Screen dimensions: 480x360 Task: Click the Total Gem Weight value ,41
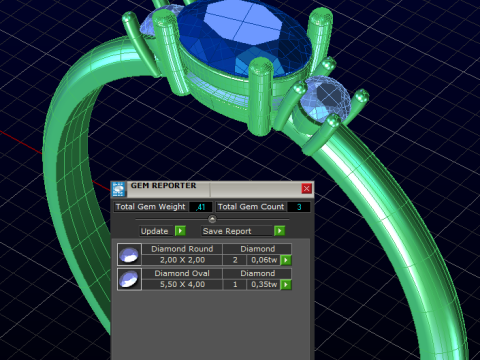pyautogui.click(x=201, y=207)
